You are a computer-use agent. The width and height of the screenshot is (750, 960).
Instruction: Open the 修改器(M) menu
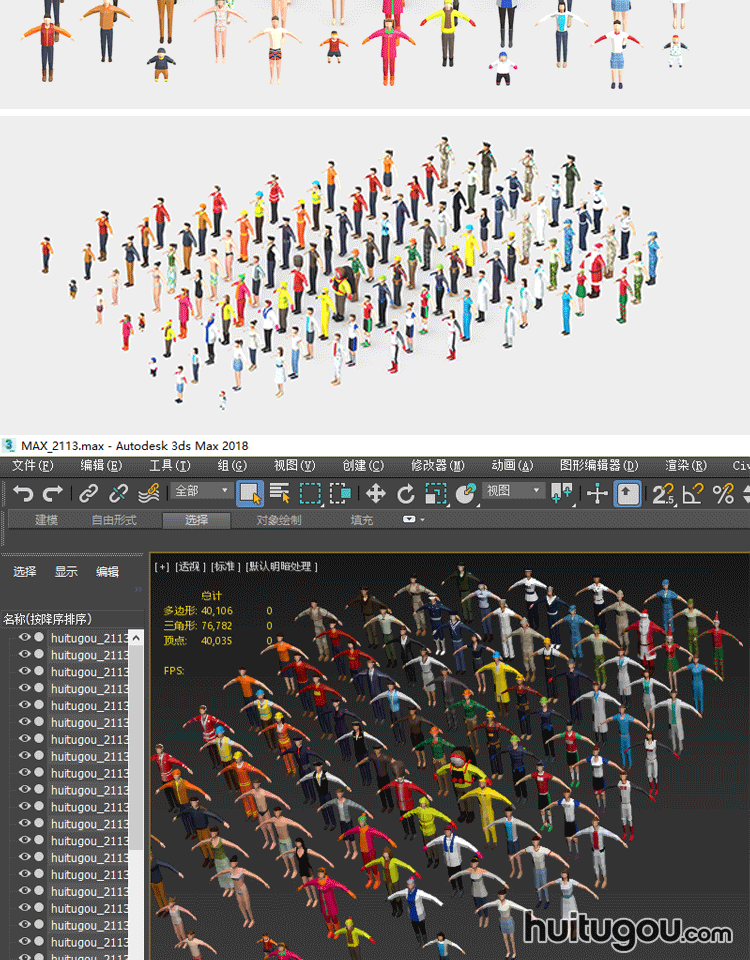[437, 466]
